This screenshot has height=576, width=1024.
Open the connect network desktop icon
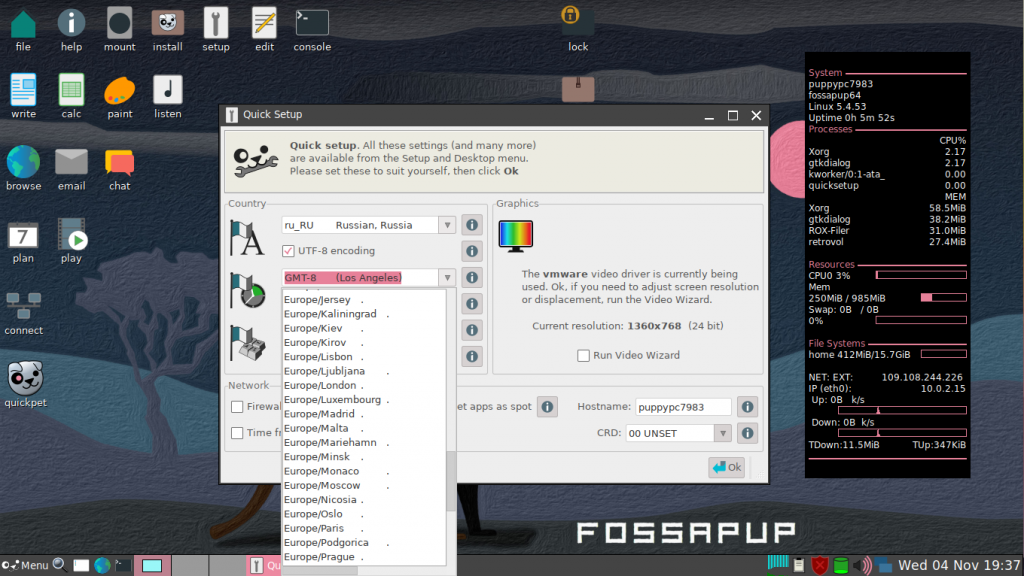pyautogui.click(x=24, y=313)
